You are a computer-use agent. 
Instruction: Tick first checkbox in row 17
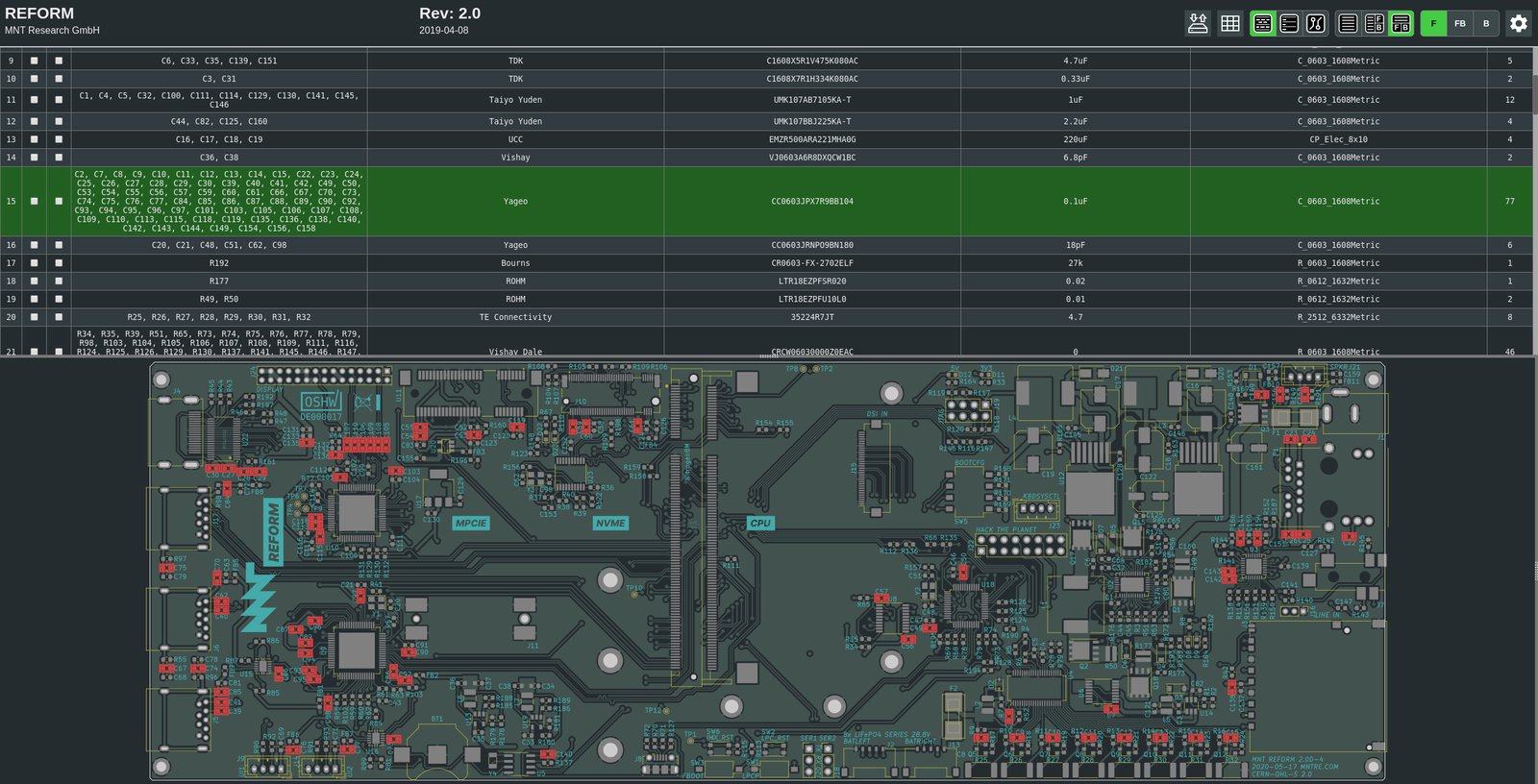pyautogui.click(x=35, y=262)
